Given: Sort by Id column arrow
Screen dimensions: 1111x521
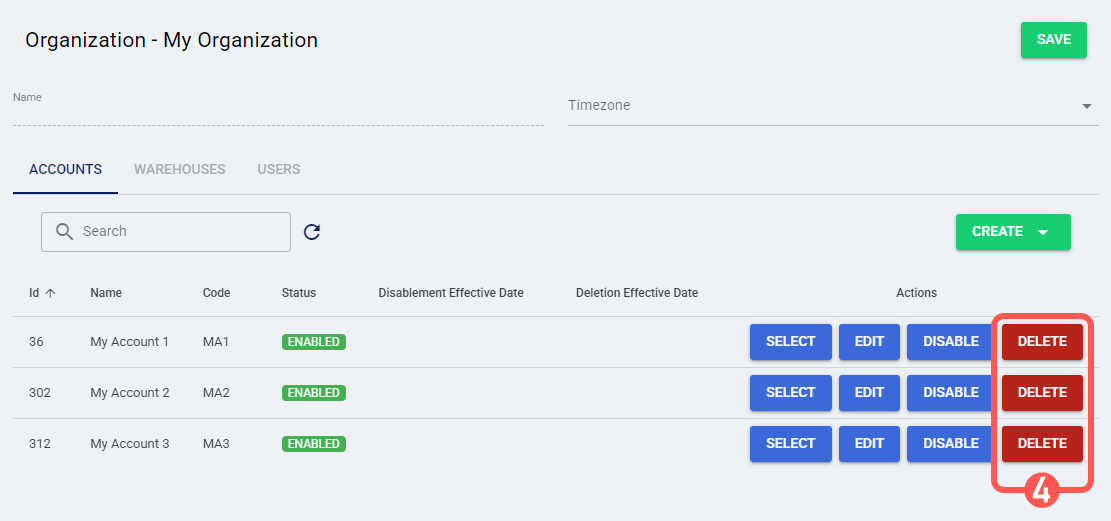Looking at the screenshot, I should [x=50, y=293].
